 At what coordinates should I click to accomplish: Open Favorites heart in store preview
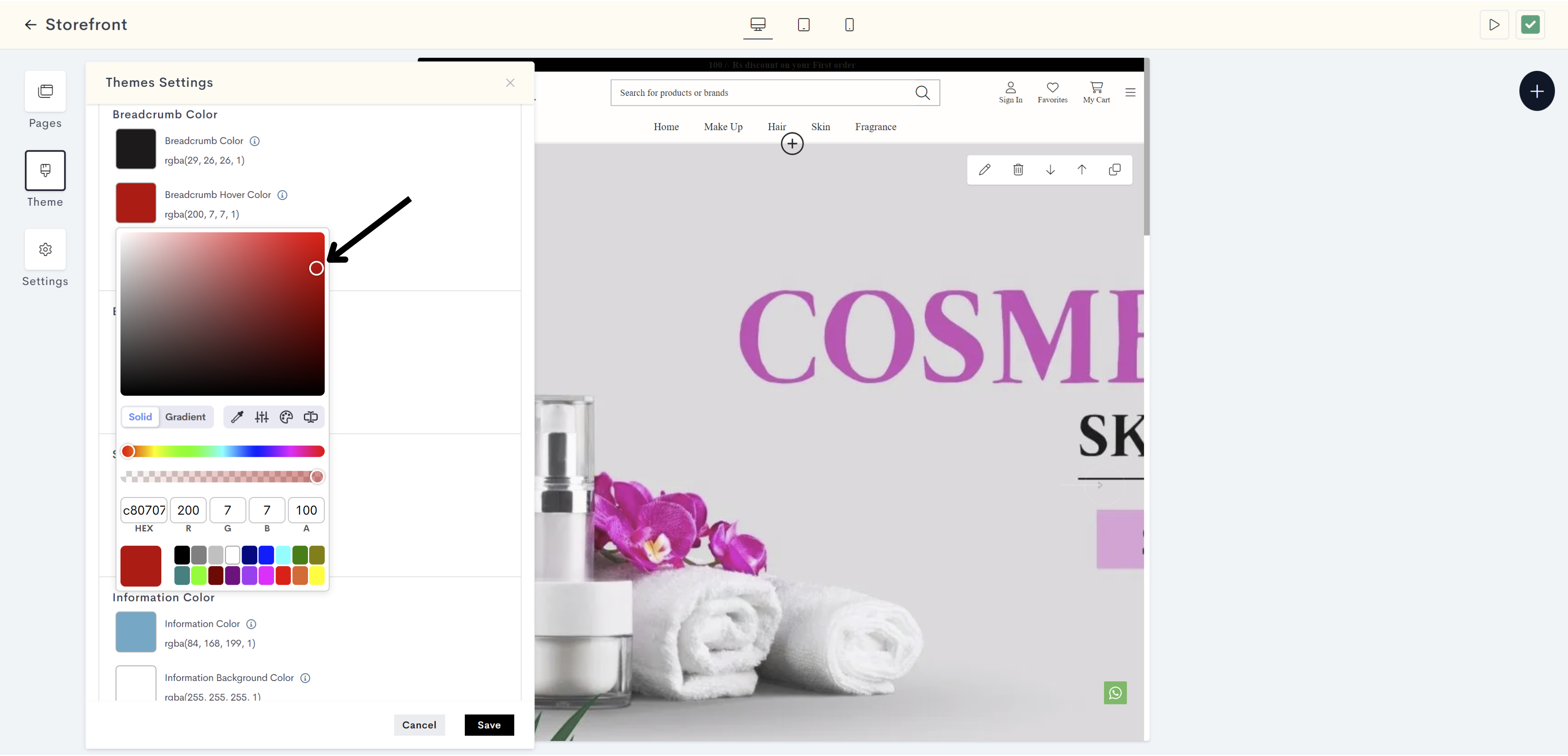point(1052,93)
